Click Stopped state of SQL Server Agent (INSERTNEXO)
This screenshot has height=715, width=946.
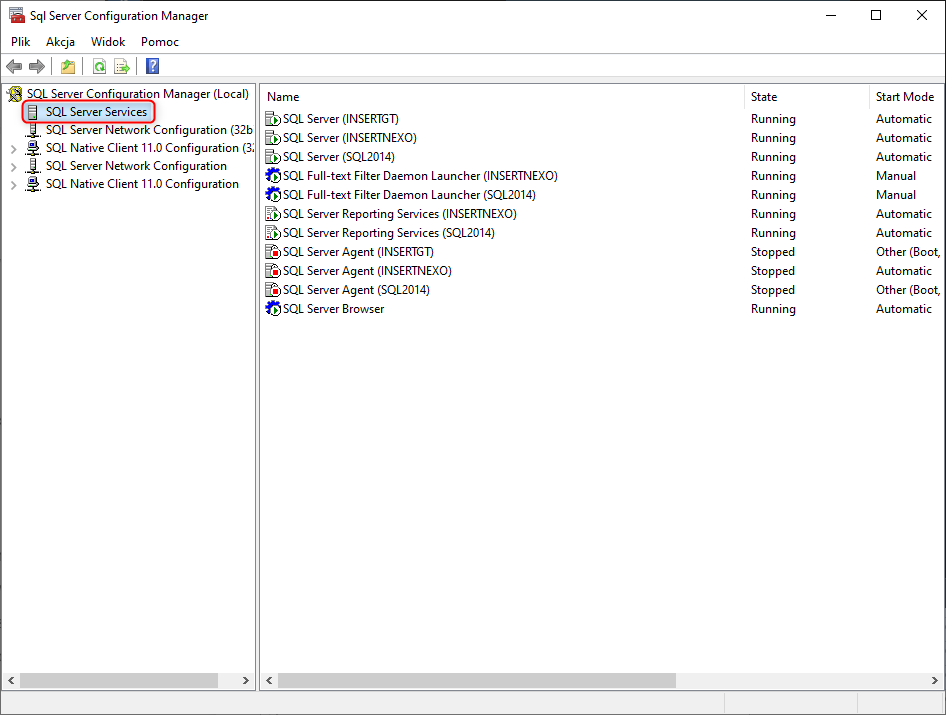point(773,271)
